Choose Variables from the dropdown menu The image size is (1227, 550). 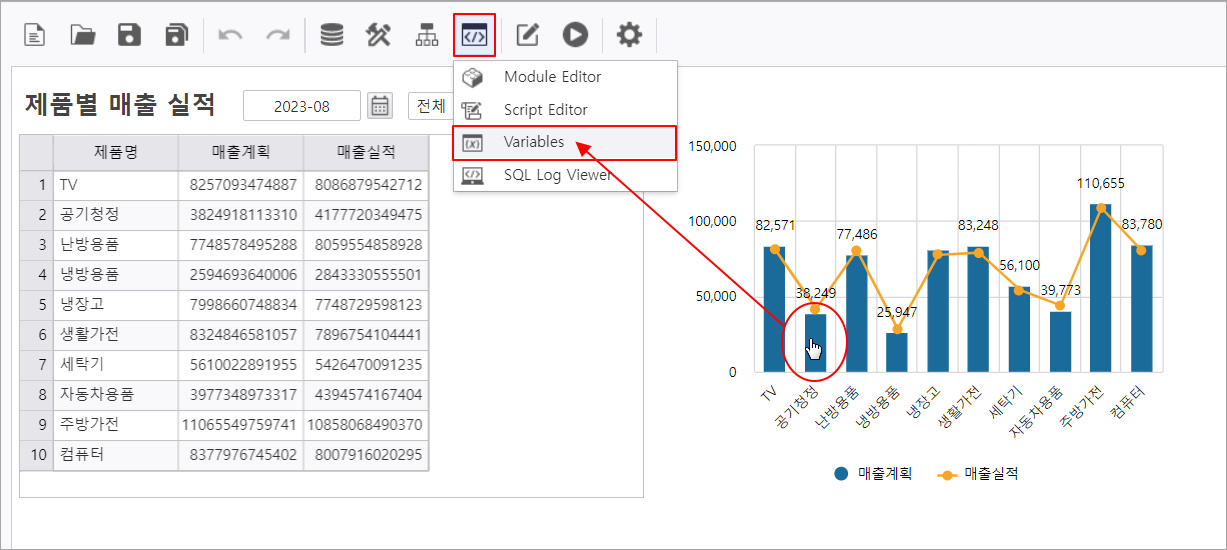coord(565,142)
